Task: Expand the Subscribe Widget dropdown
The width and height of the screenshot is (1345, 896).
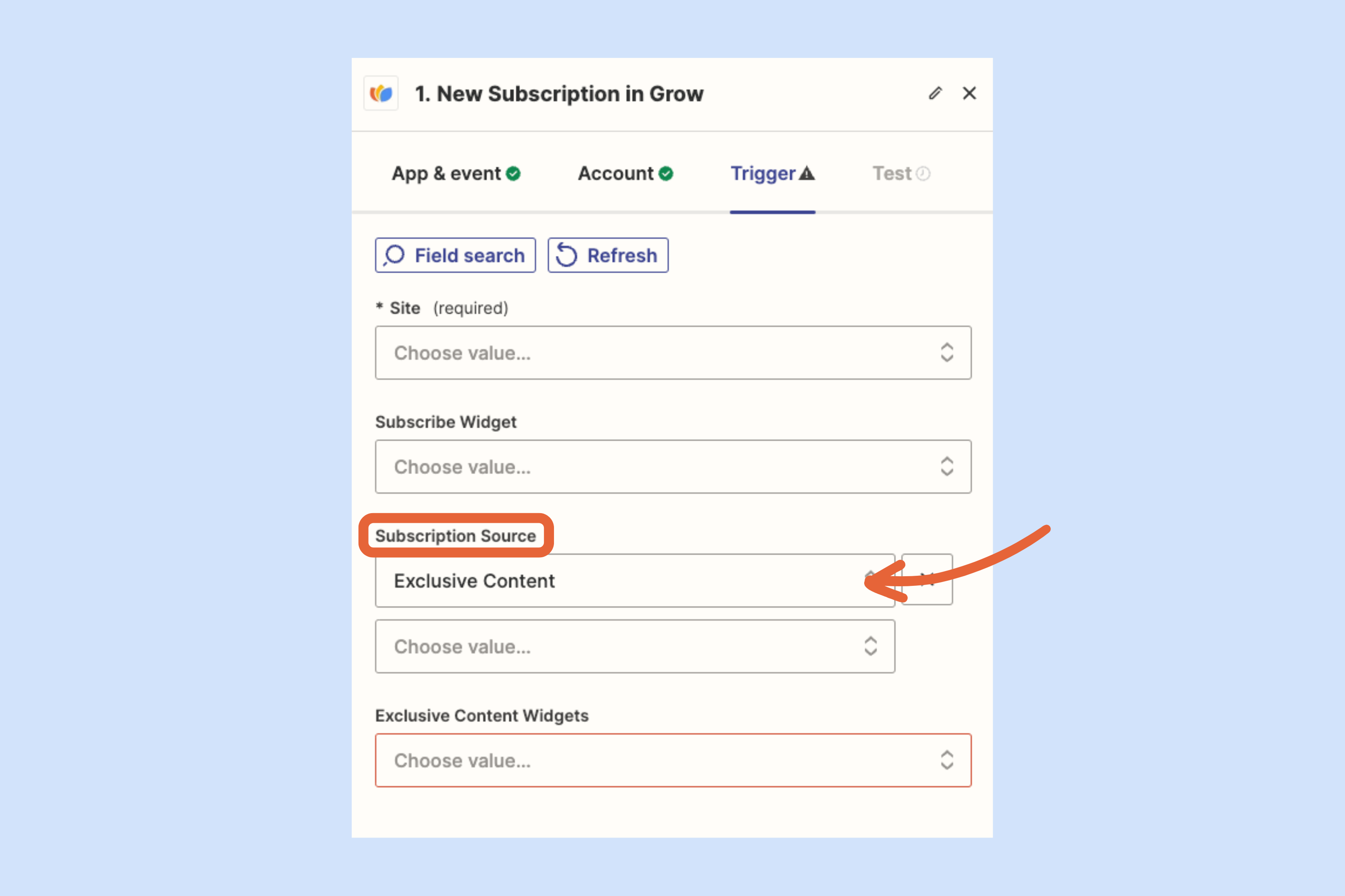Action: point(673,466)
